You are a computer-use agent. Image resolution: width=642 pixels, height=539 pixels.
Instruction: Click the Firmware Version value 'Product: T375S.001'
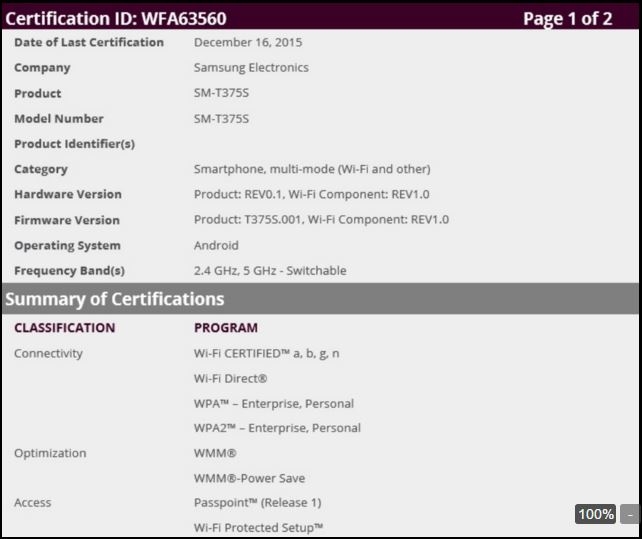point(248,220)
